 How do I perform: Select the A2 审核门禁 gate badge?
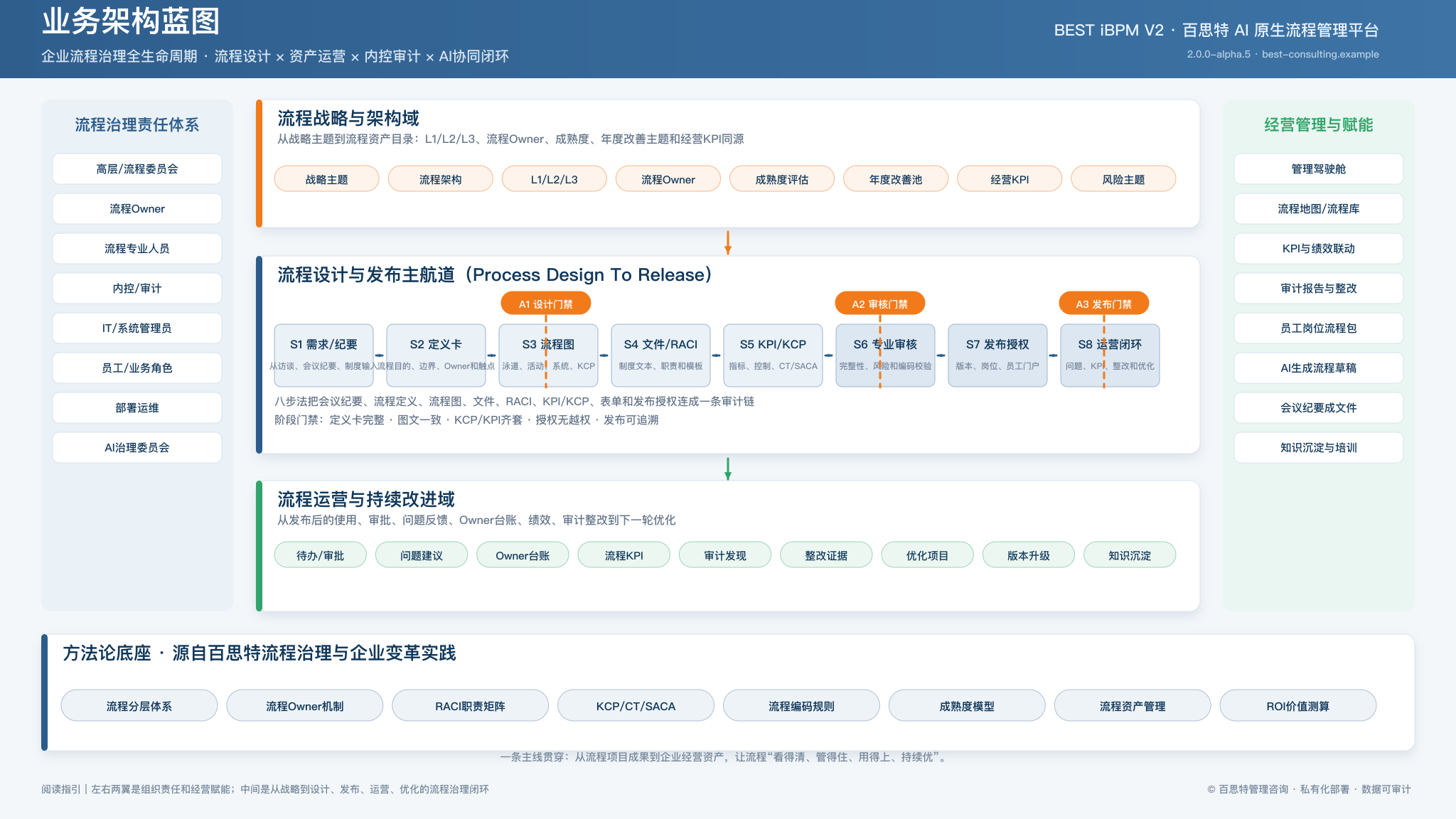click(880, 304)
